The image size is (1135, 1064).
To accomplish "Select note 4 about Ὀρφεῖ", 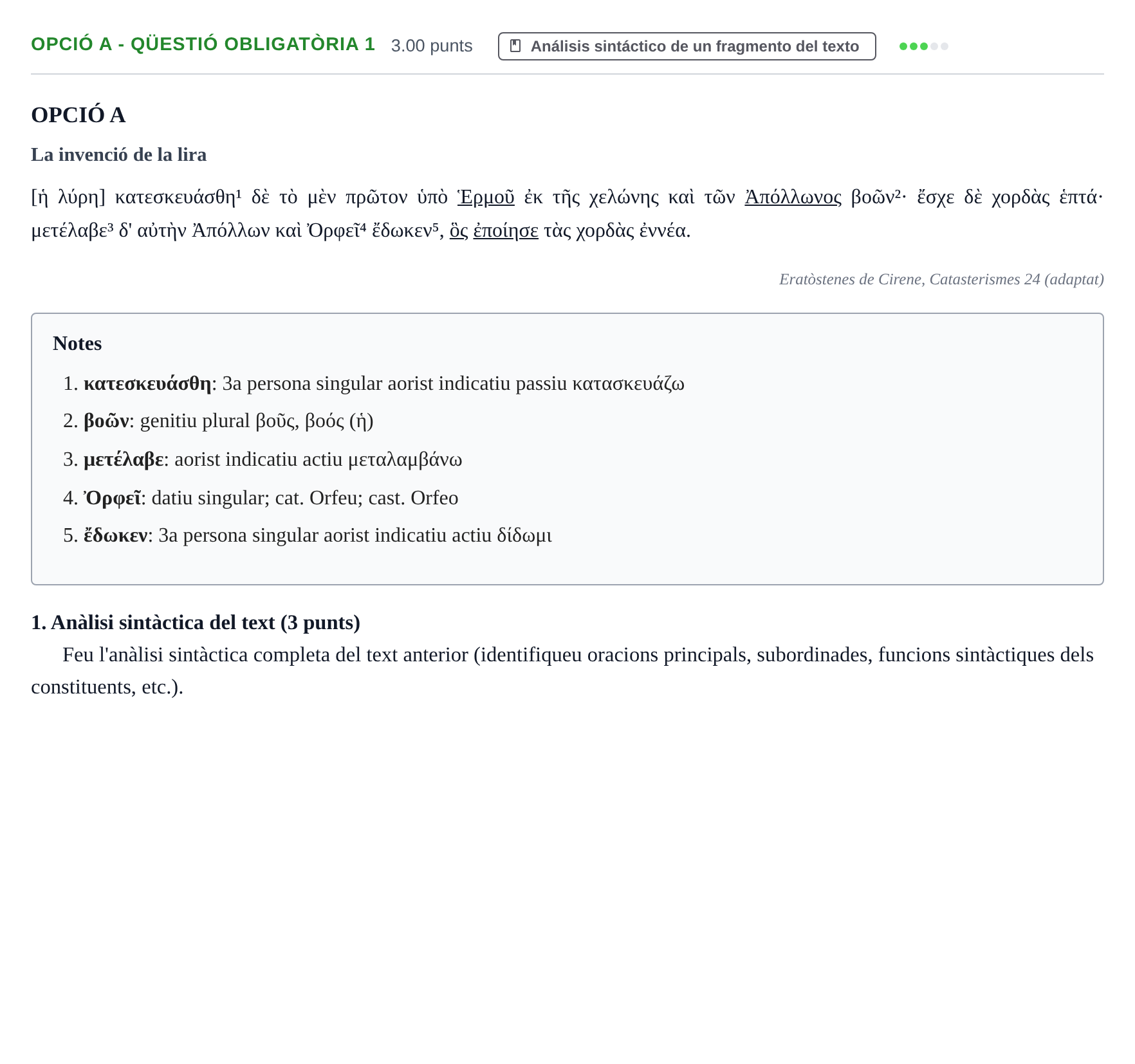I will coord(261,498).
